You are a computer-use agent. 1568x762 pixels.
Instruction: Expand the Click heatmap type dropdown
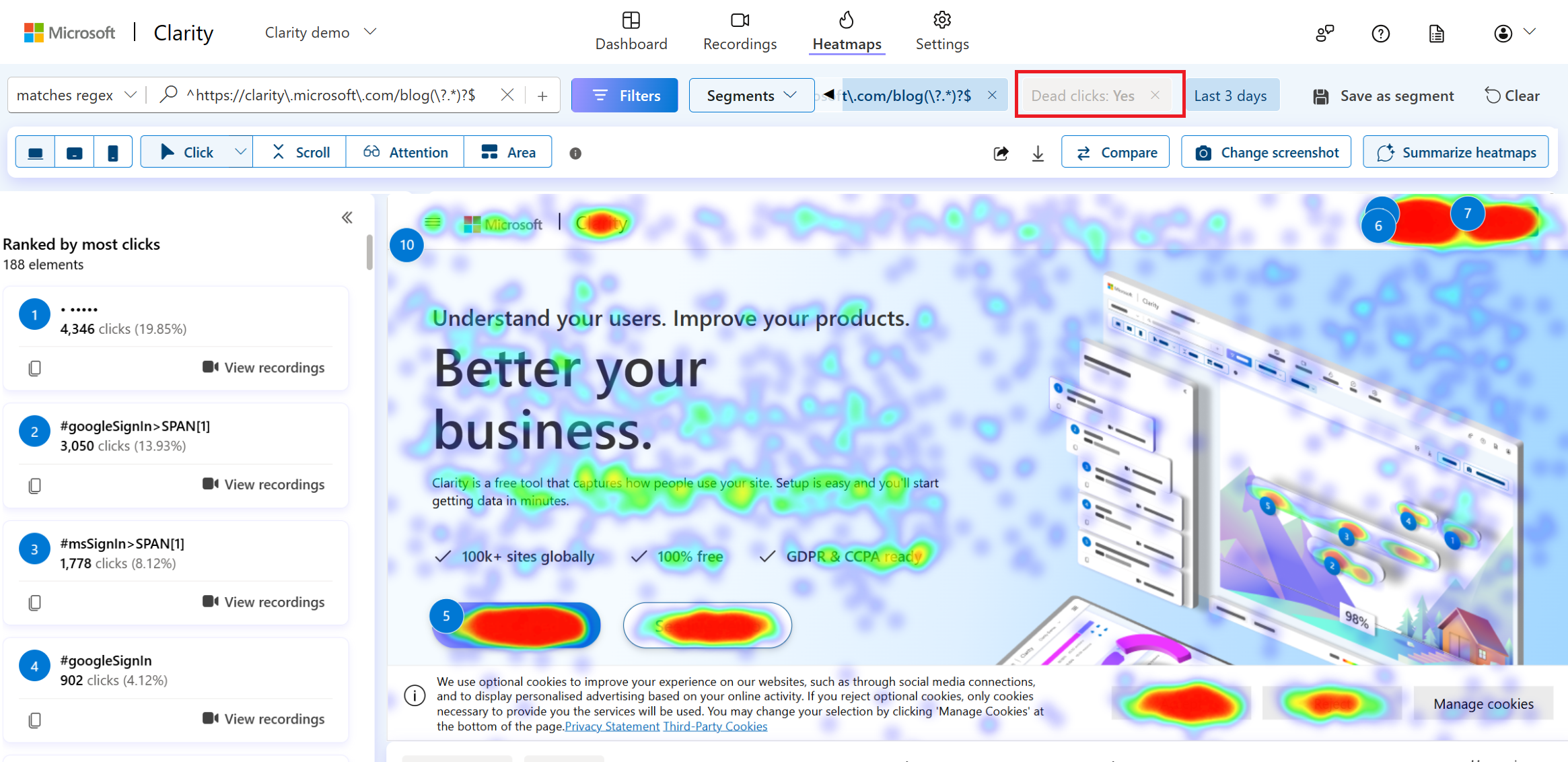click(x=240, y=151)
